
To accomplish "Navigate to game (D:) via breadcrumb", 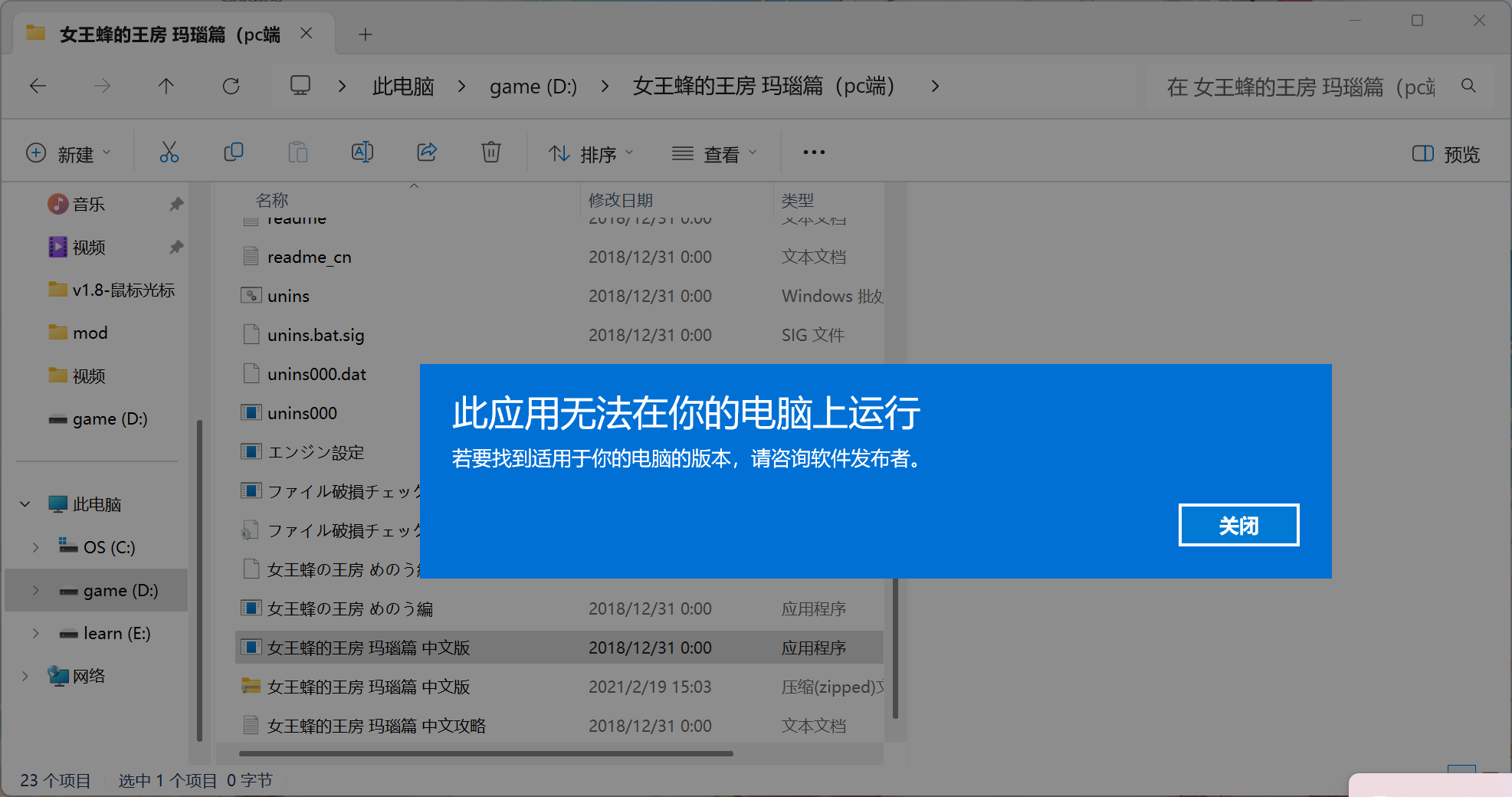I will [x=533, y=86].
